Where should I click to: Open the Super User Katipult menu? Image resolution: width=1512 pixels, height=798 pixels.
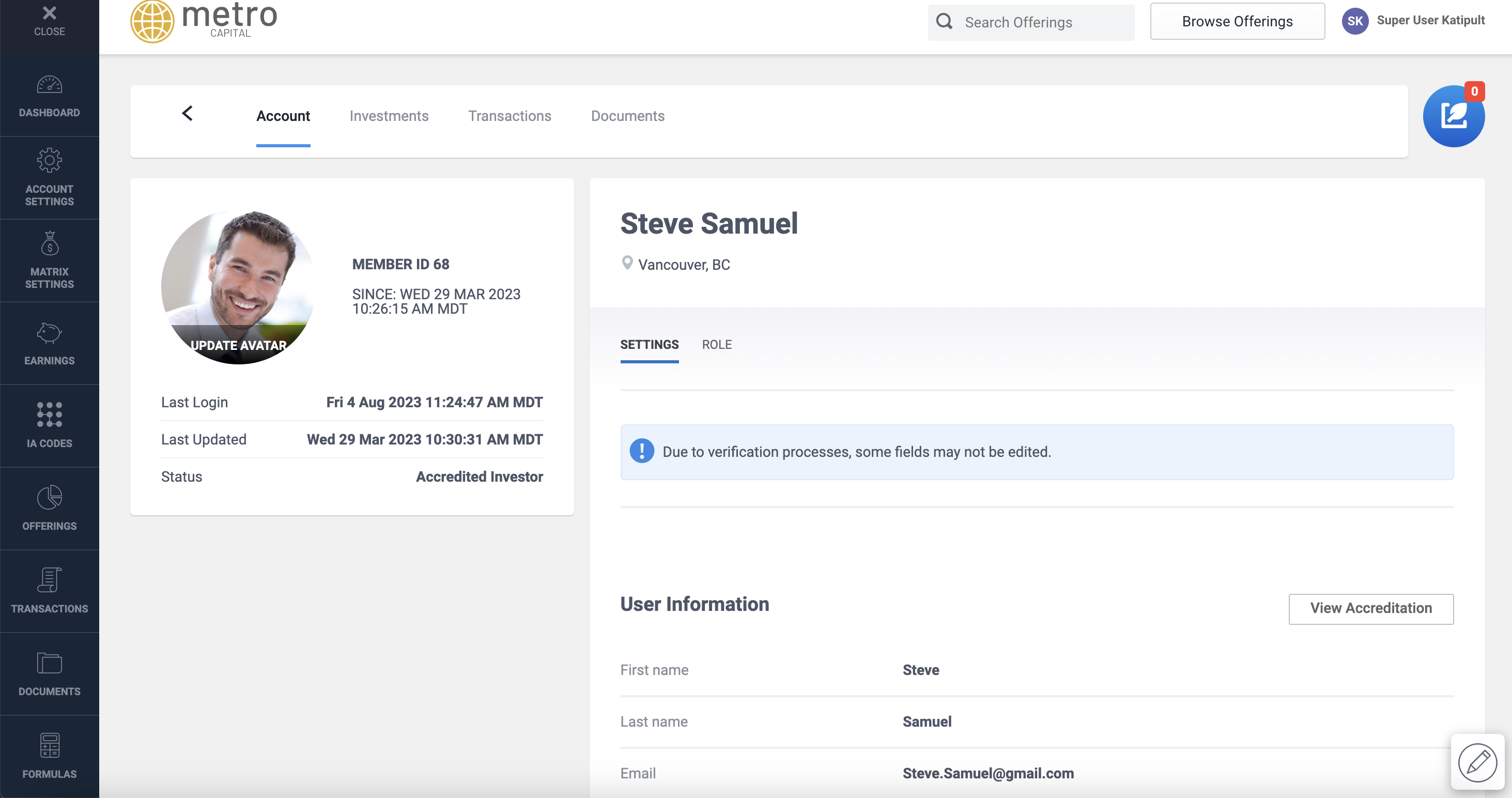pyautogui.click(x=1430, y=21)
